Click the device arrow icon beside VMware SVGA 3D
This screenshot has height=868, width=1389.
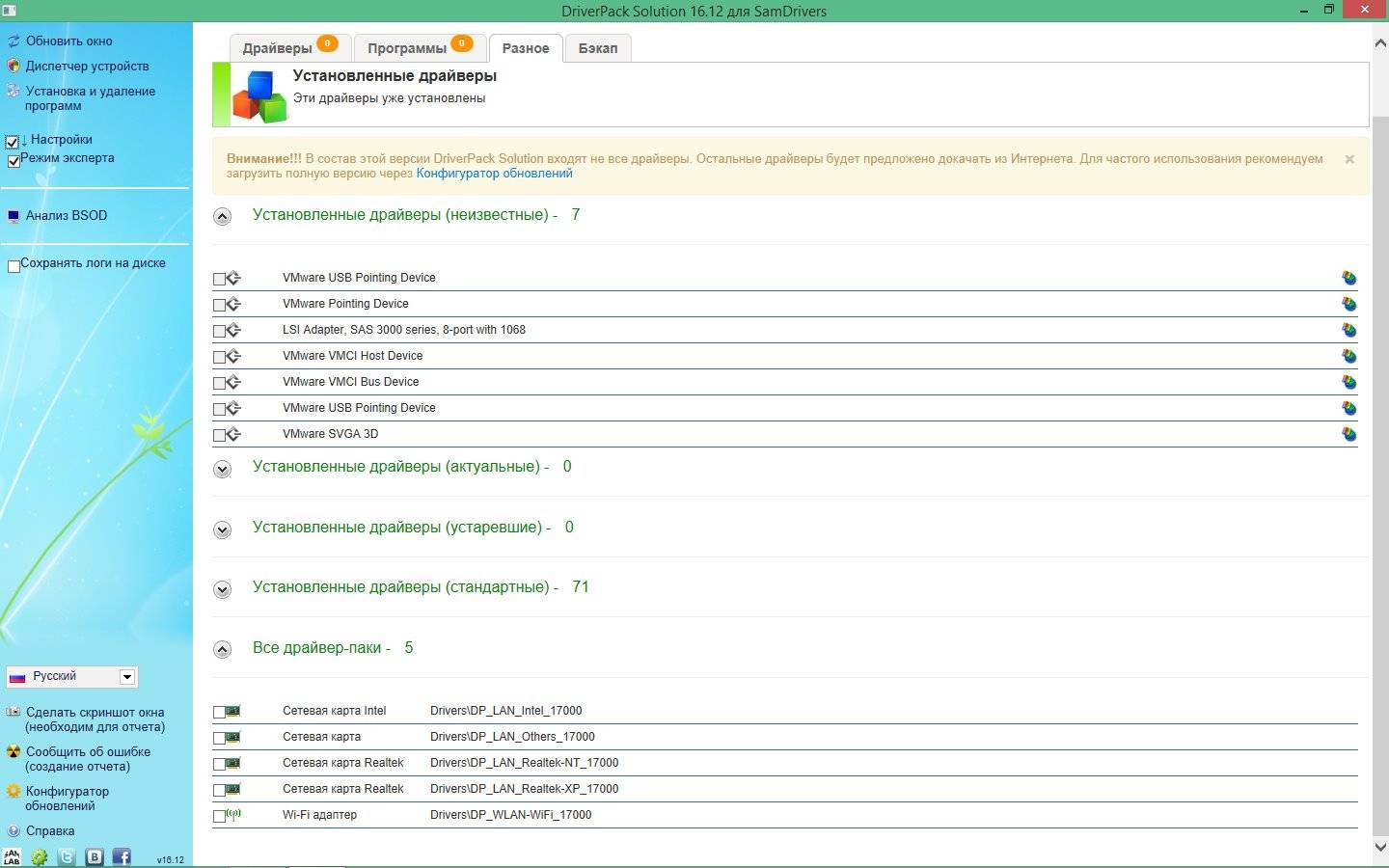(233, 434)
